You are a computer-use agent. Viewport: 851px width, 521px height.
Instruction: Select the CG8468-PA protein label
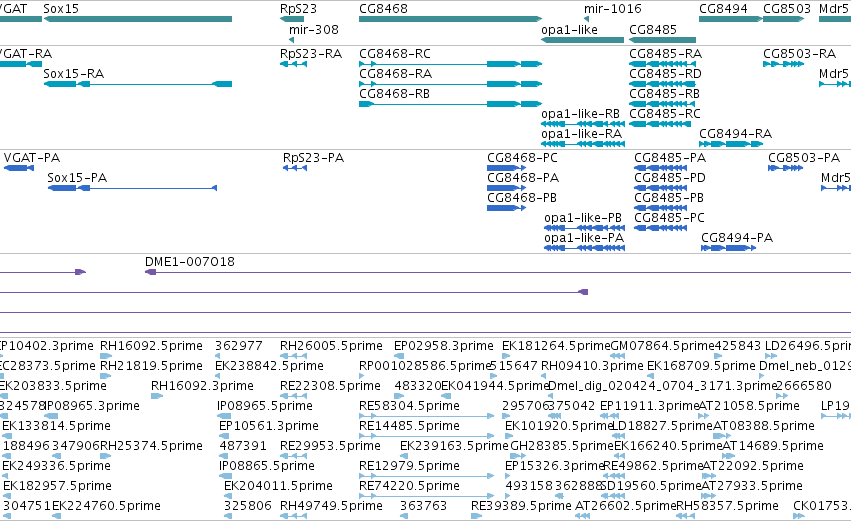523,177
